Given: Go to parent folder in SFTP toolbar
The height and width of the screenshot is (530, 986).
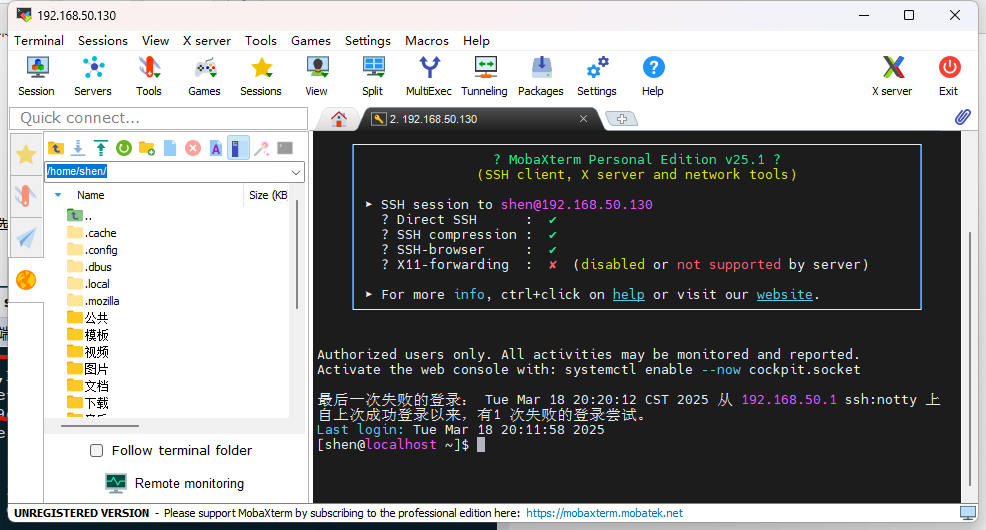Looking at the screenshot, I should 55,148.
